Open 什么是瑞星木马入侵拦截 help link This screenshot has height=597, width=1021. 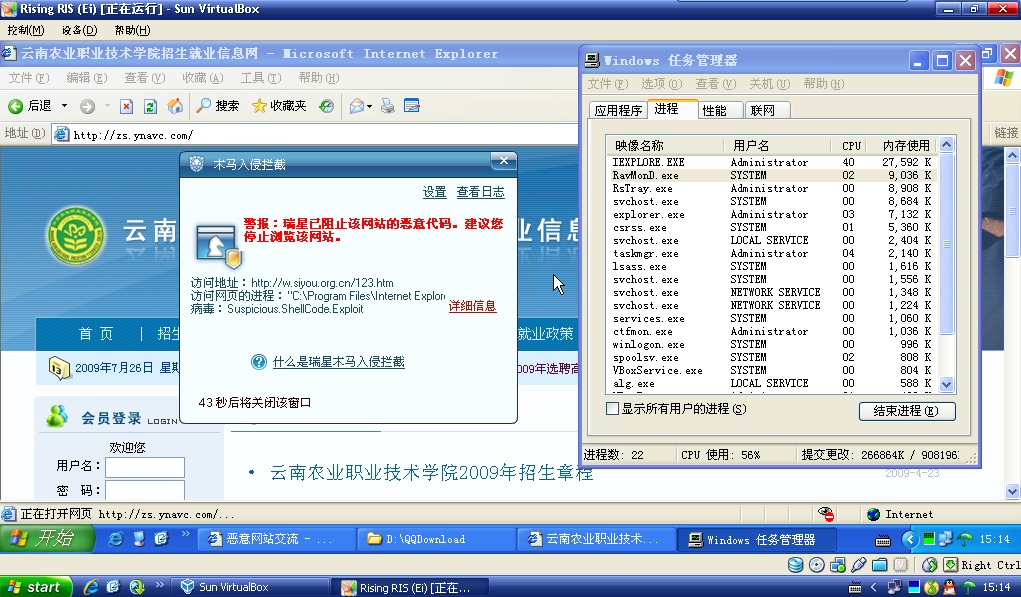pyautogui.click(x=339, y=362)
